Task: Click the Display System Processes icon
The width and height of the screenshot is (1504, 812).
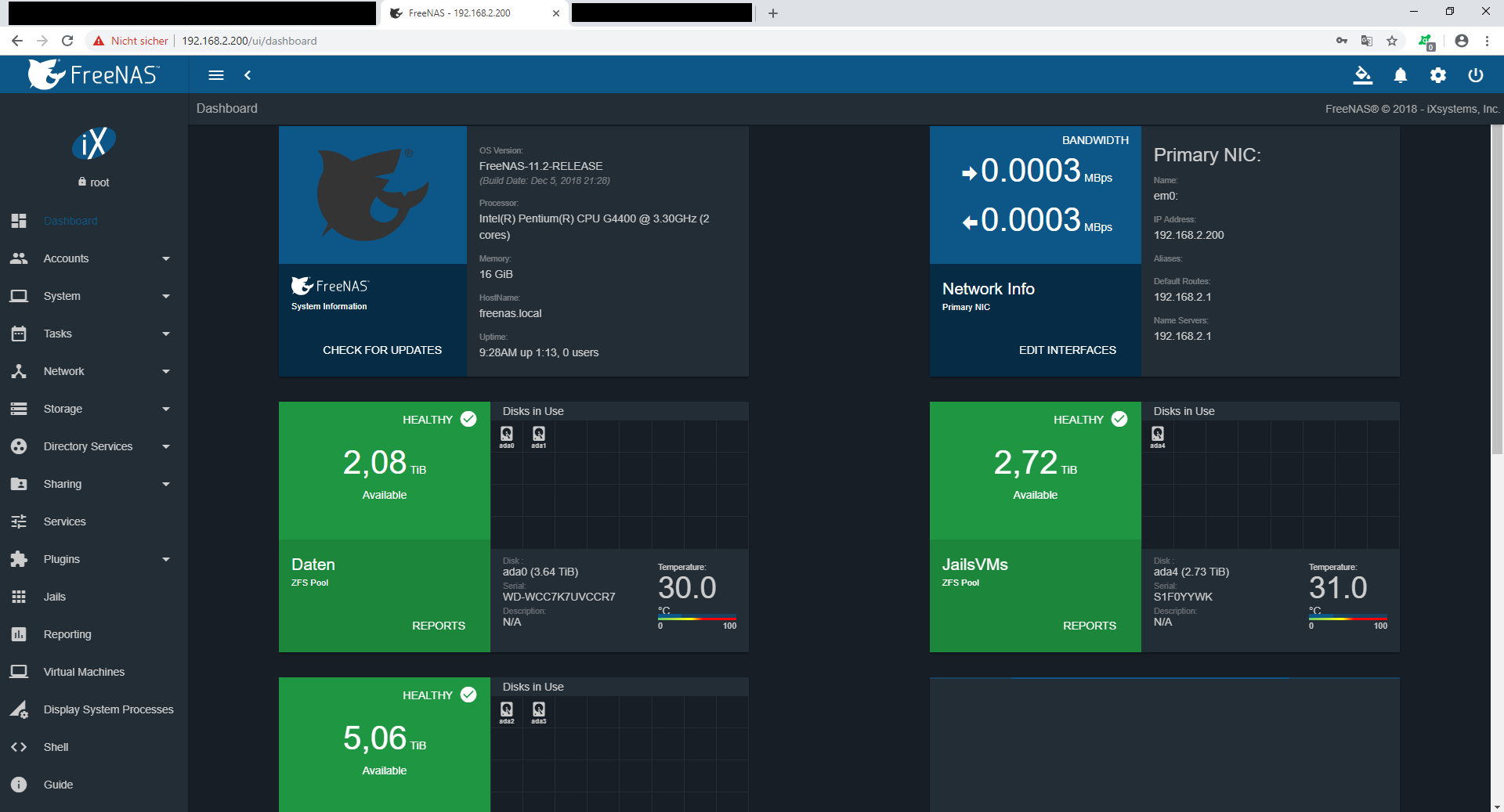Action: (19, 709)
